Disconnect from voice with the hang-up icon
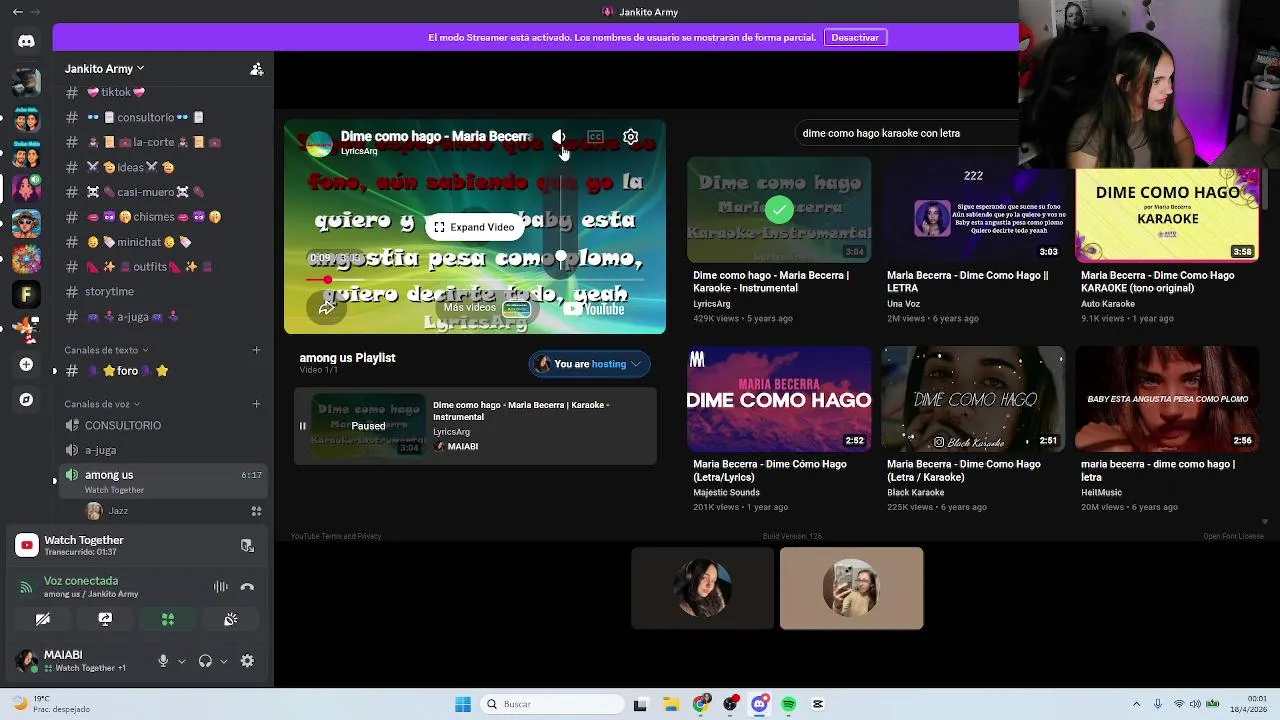 (247, 587)
